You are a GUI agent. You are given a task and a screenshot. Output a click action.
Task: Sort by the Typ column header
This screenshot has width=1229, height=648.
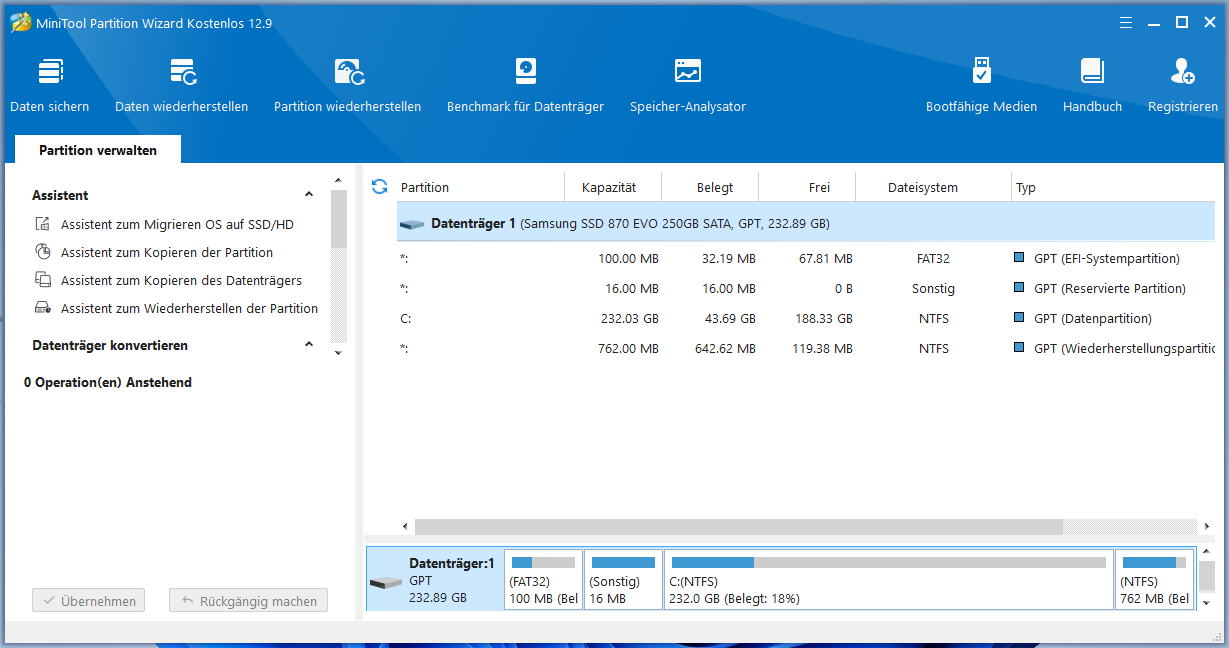tap(1026, 187)
